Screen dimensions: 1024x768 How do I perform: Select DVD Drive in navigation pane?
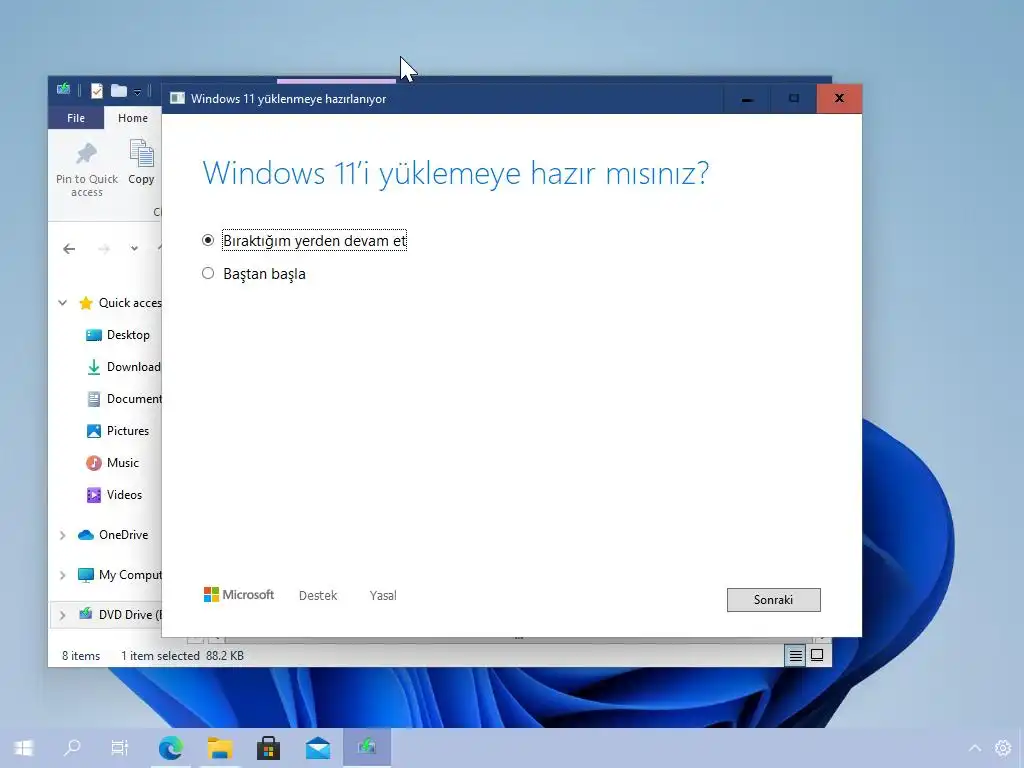pyautogui.click(x=119, y=615)
